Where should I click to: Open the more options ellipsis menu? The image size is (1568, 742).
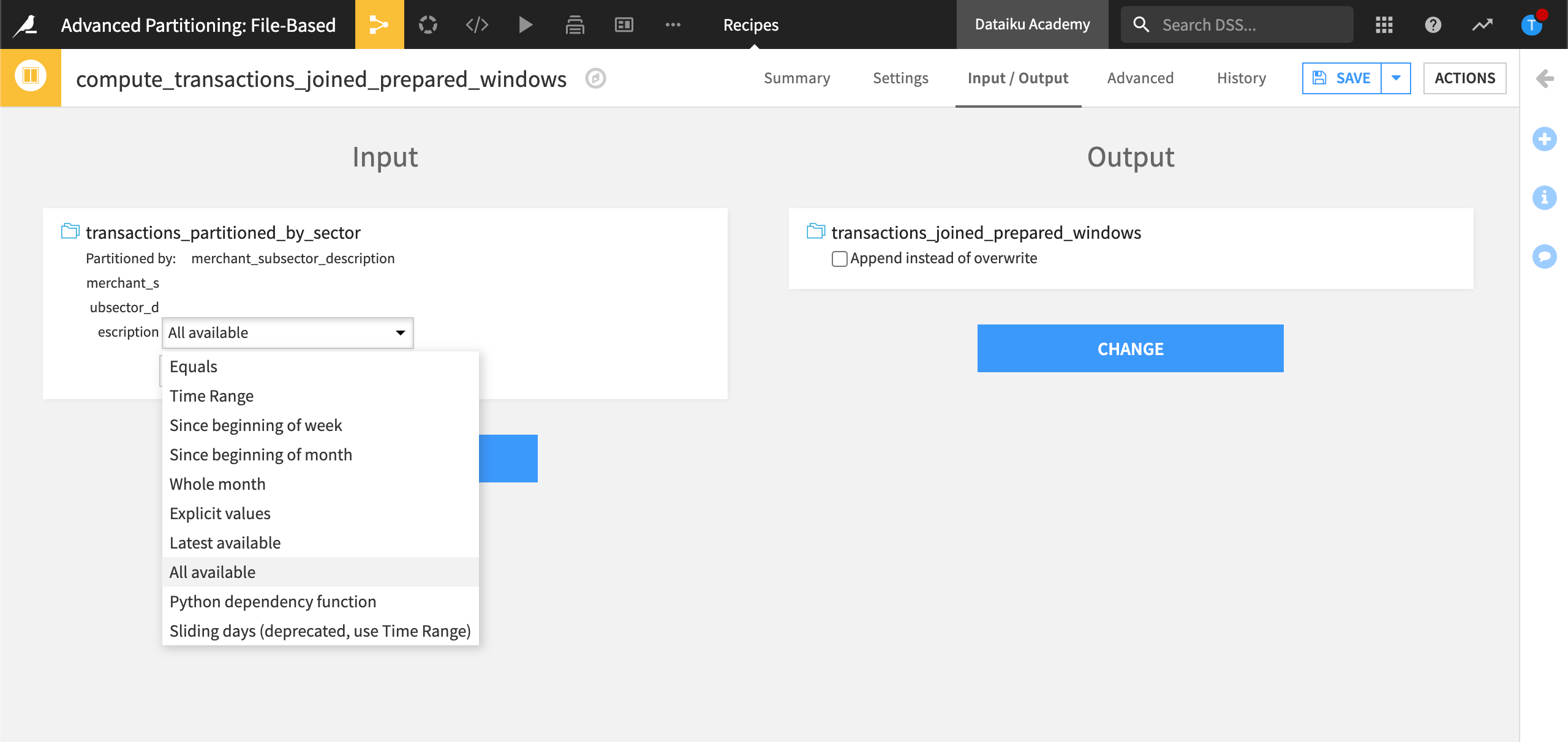pos(674,24)
